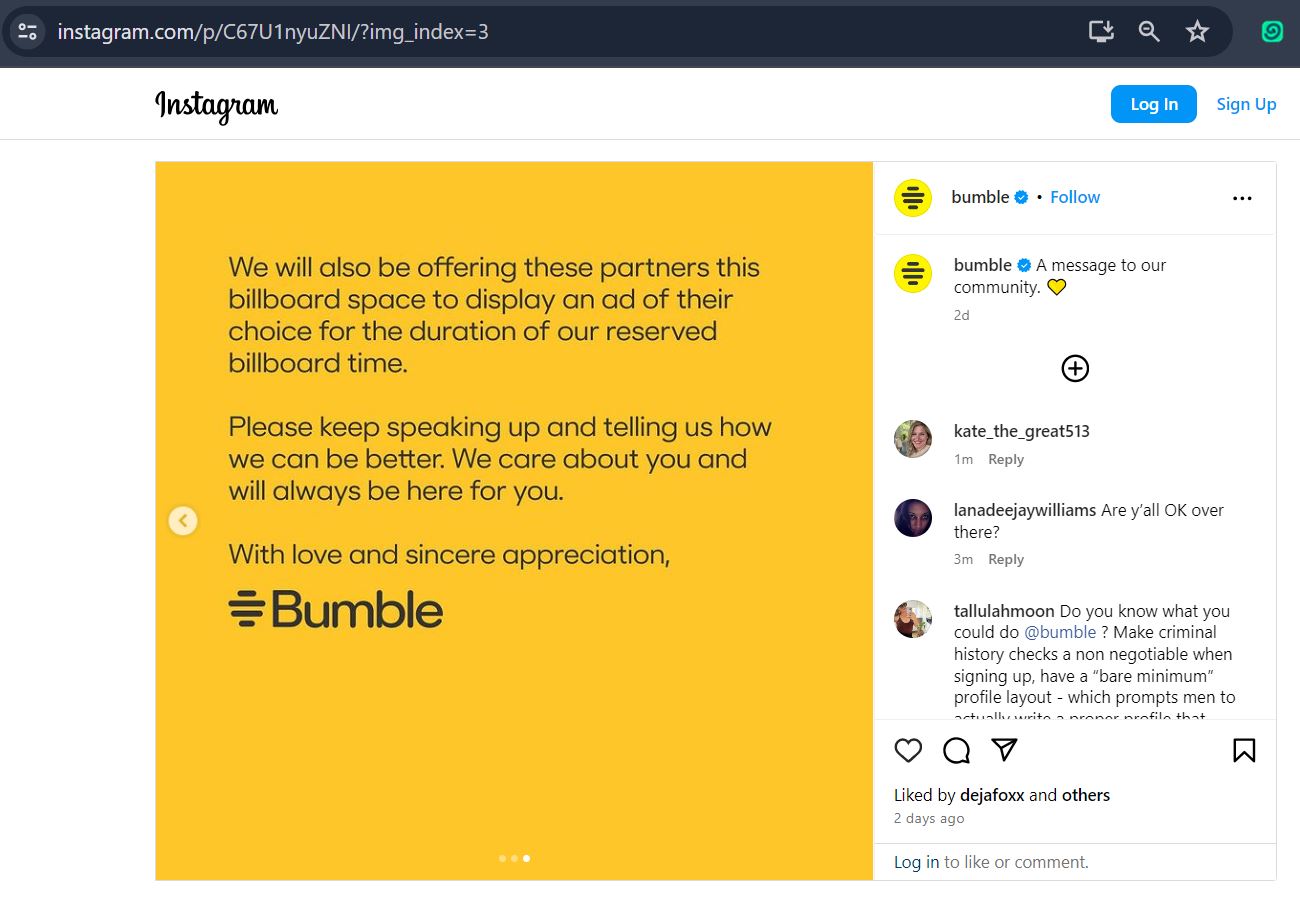
Task: Click the Sign Up link
Action: coord(1246,103)
